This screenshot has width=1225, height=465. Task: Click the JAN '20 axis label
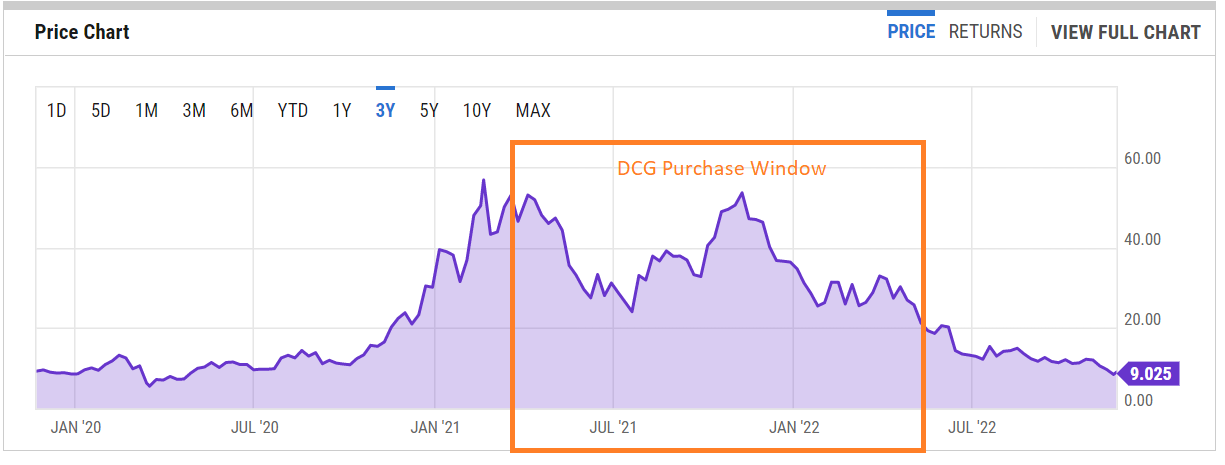[77, 427]
